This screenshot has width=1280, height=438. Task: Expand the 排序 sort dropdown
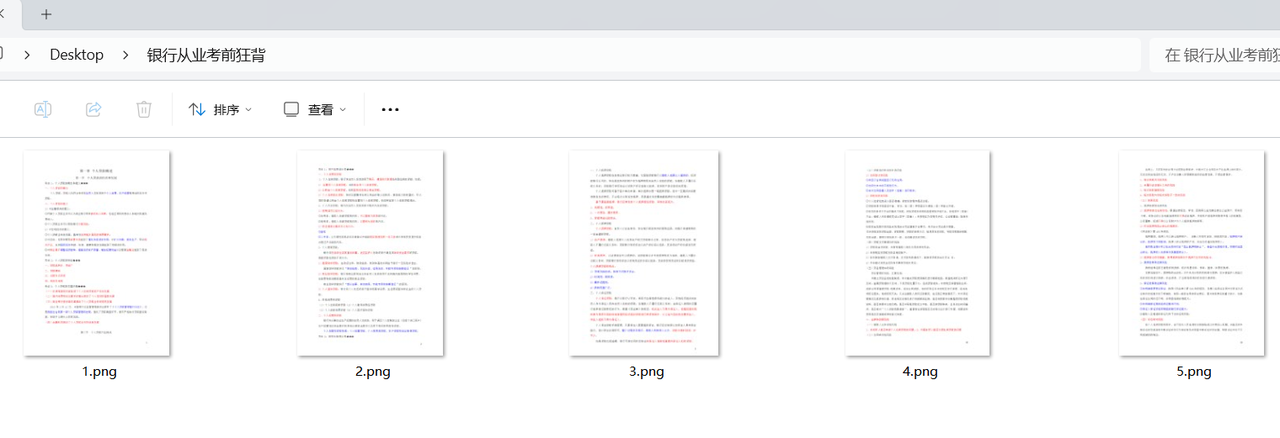(220, 109)
